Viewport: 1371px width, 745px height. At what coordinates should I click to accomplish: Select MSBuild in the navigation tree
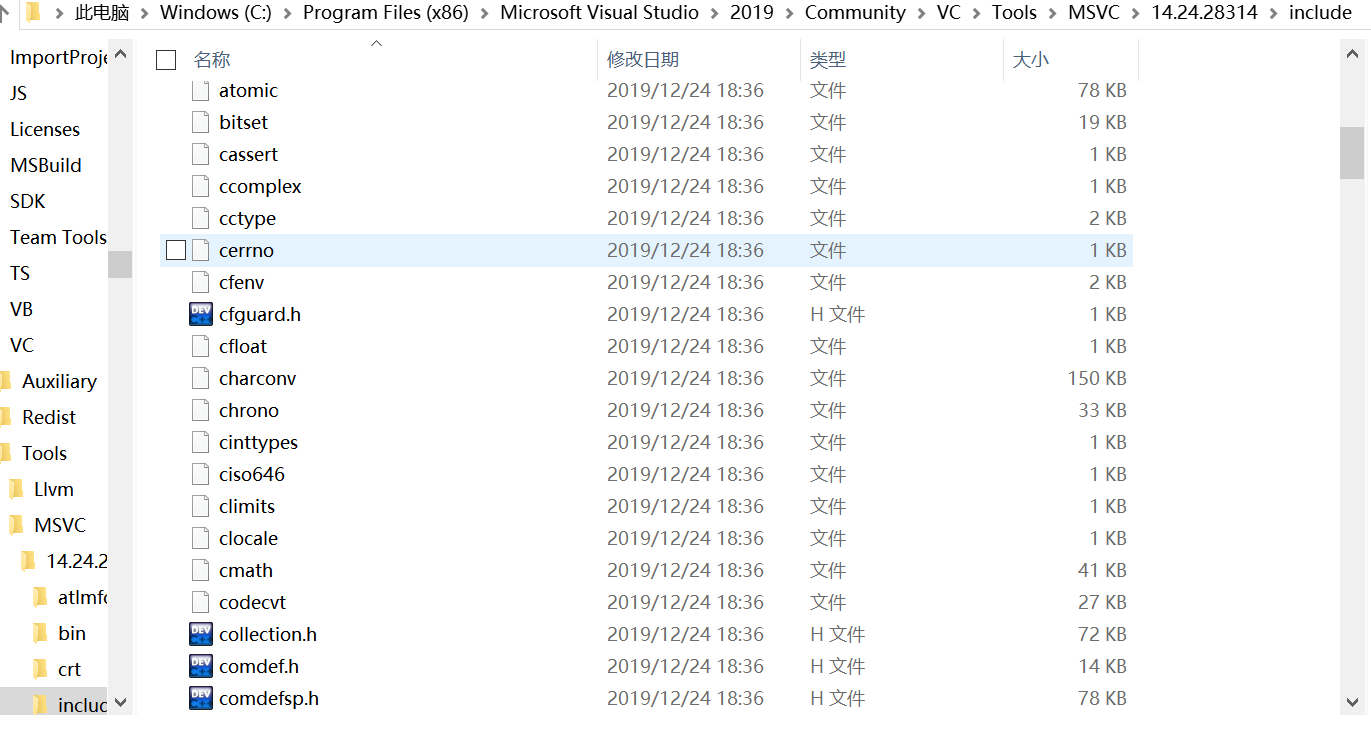pyautogui.click(x=46, y=165)
